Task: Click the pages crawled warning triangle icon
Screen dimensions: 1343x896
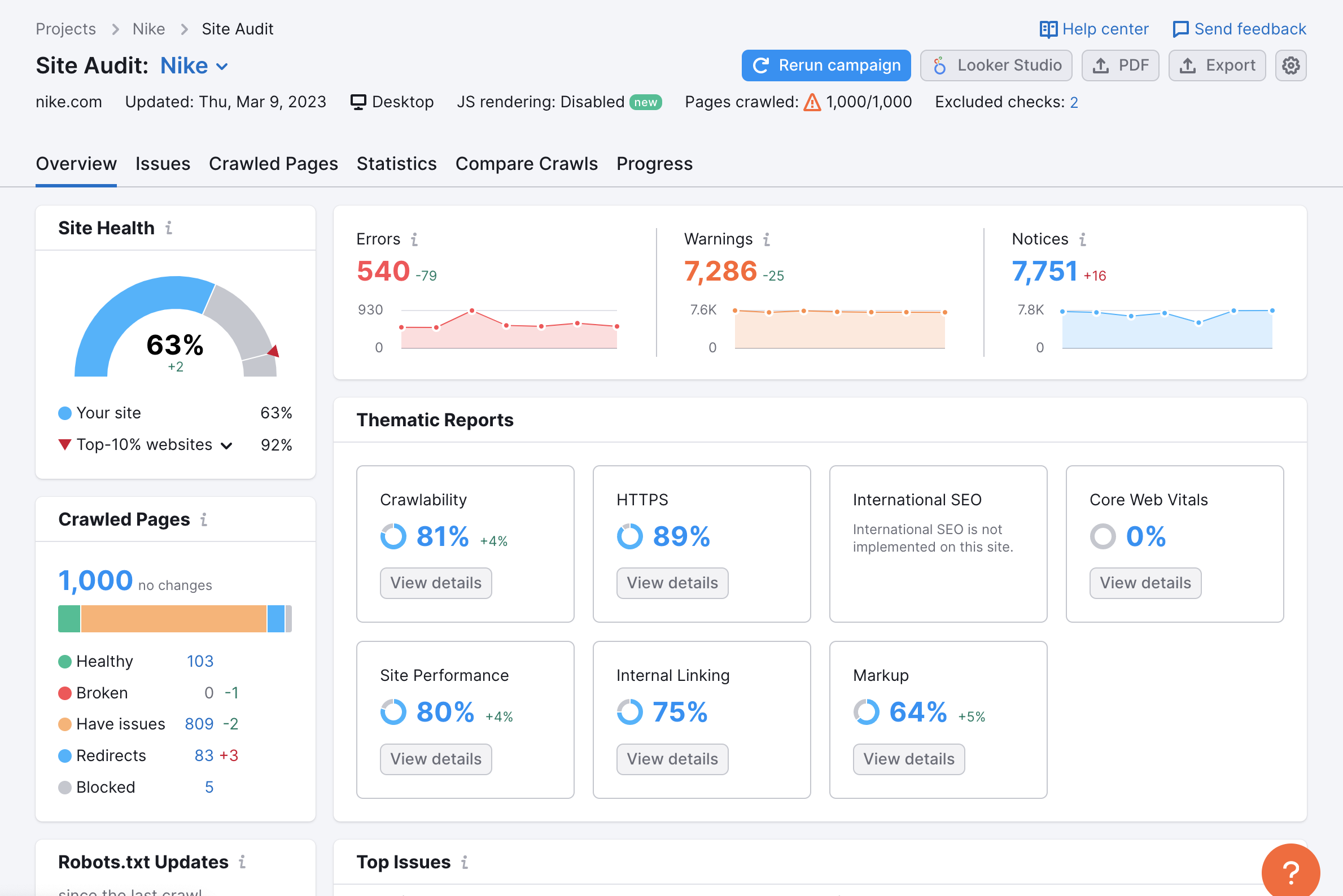Action: click(812, 102)
